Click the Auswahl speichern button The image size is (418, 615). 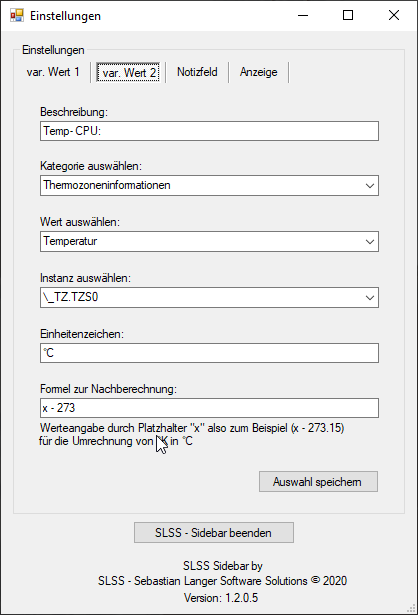[318, 482]
